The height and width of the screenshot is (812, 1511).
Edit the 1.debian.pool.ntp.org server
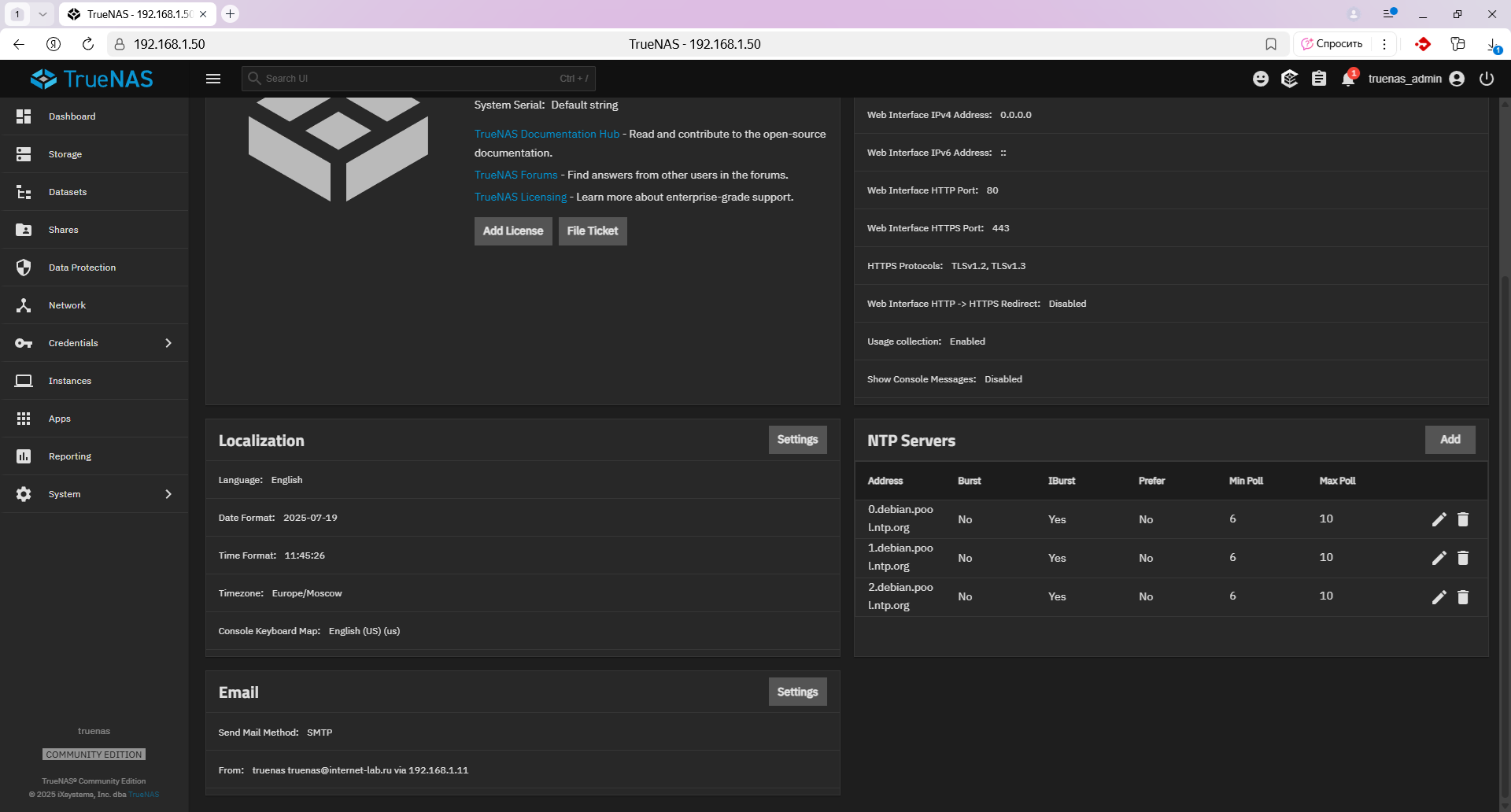tap(1439, 558)
